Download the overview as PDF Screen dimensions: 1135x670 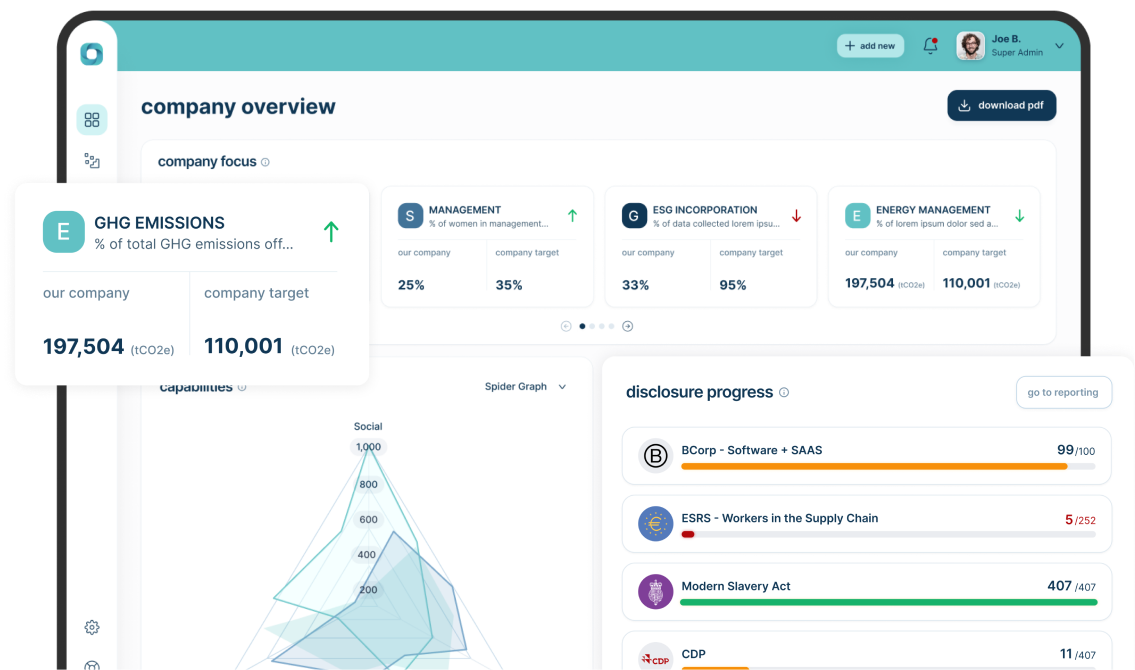(x=1002, y=106)
